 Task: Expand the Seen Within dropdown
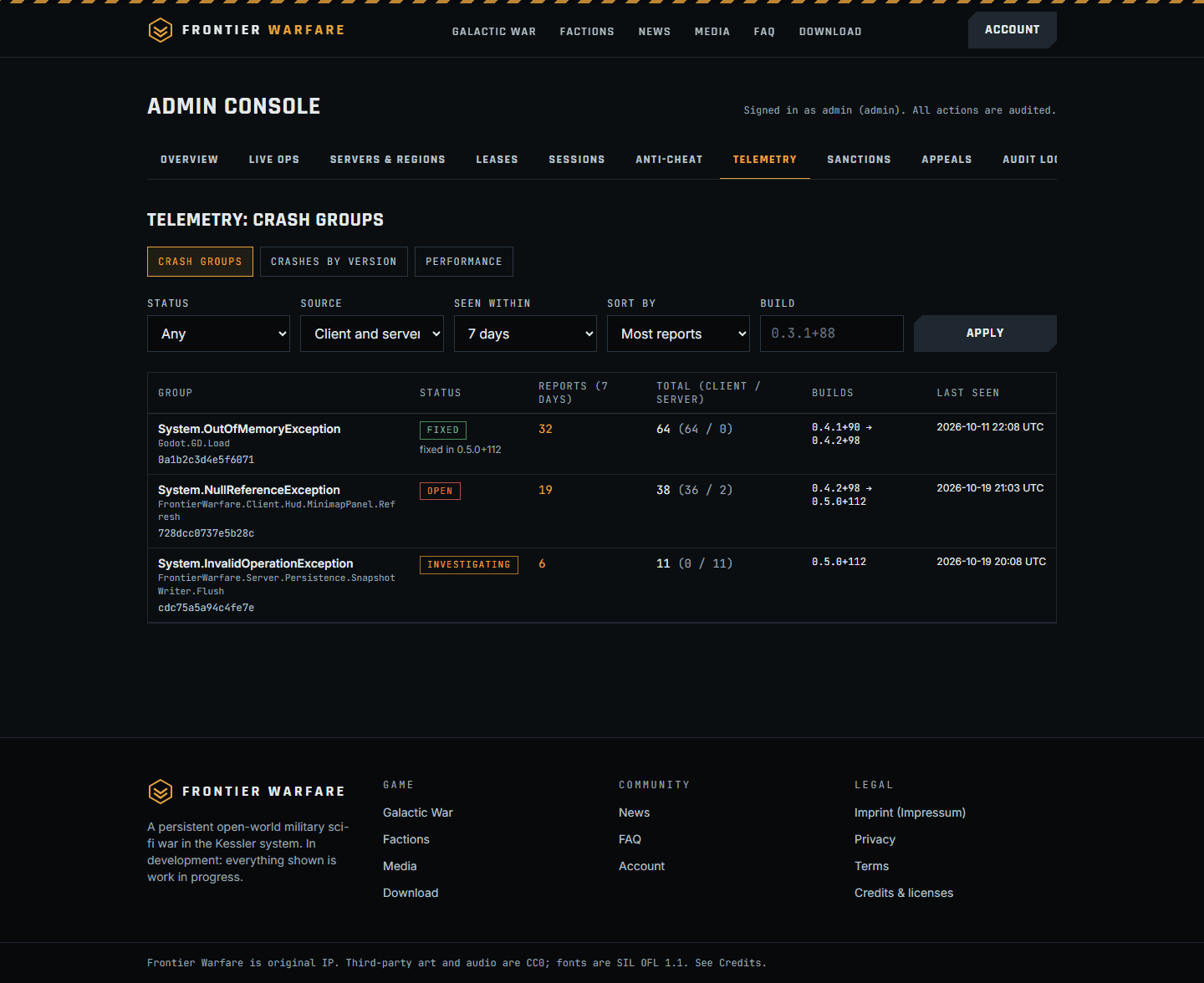525,334
